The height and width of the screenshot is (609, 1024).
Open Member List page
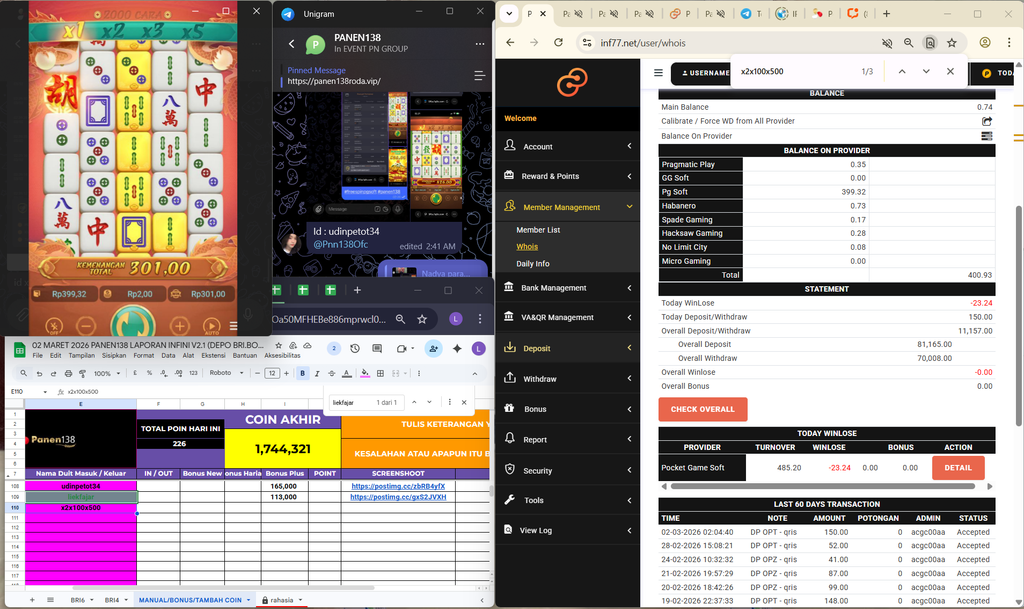[x=538, y=230]
